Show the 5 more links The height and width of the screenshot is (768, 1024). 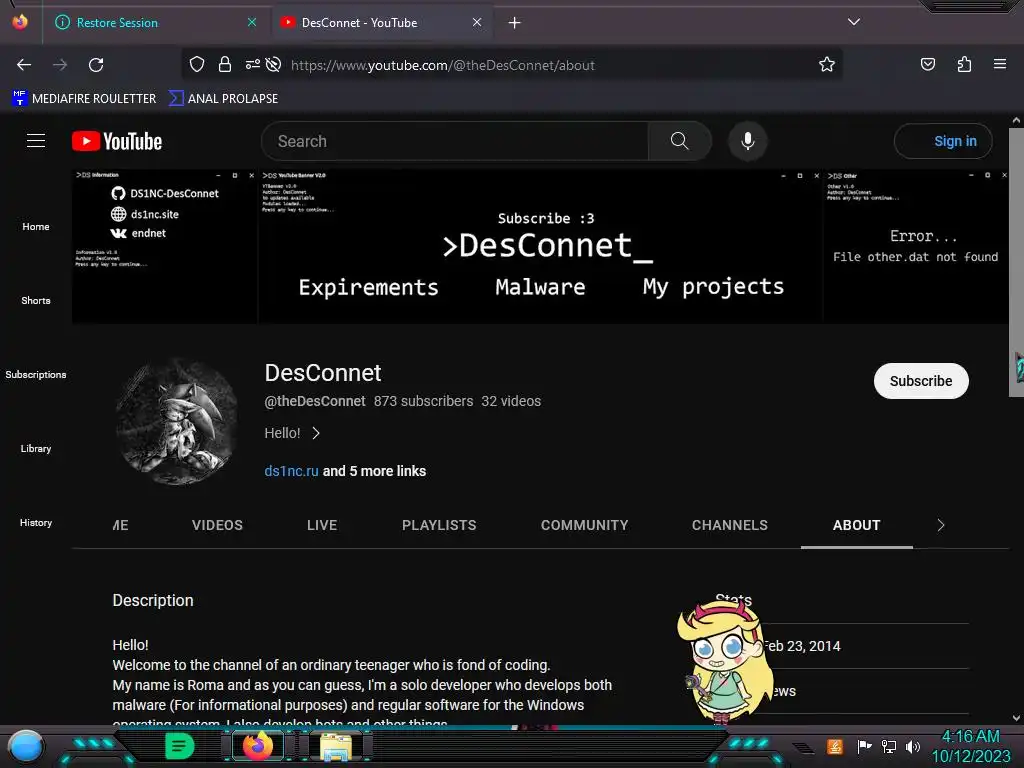pos(374,471)
